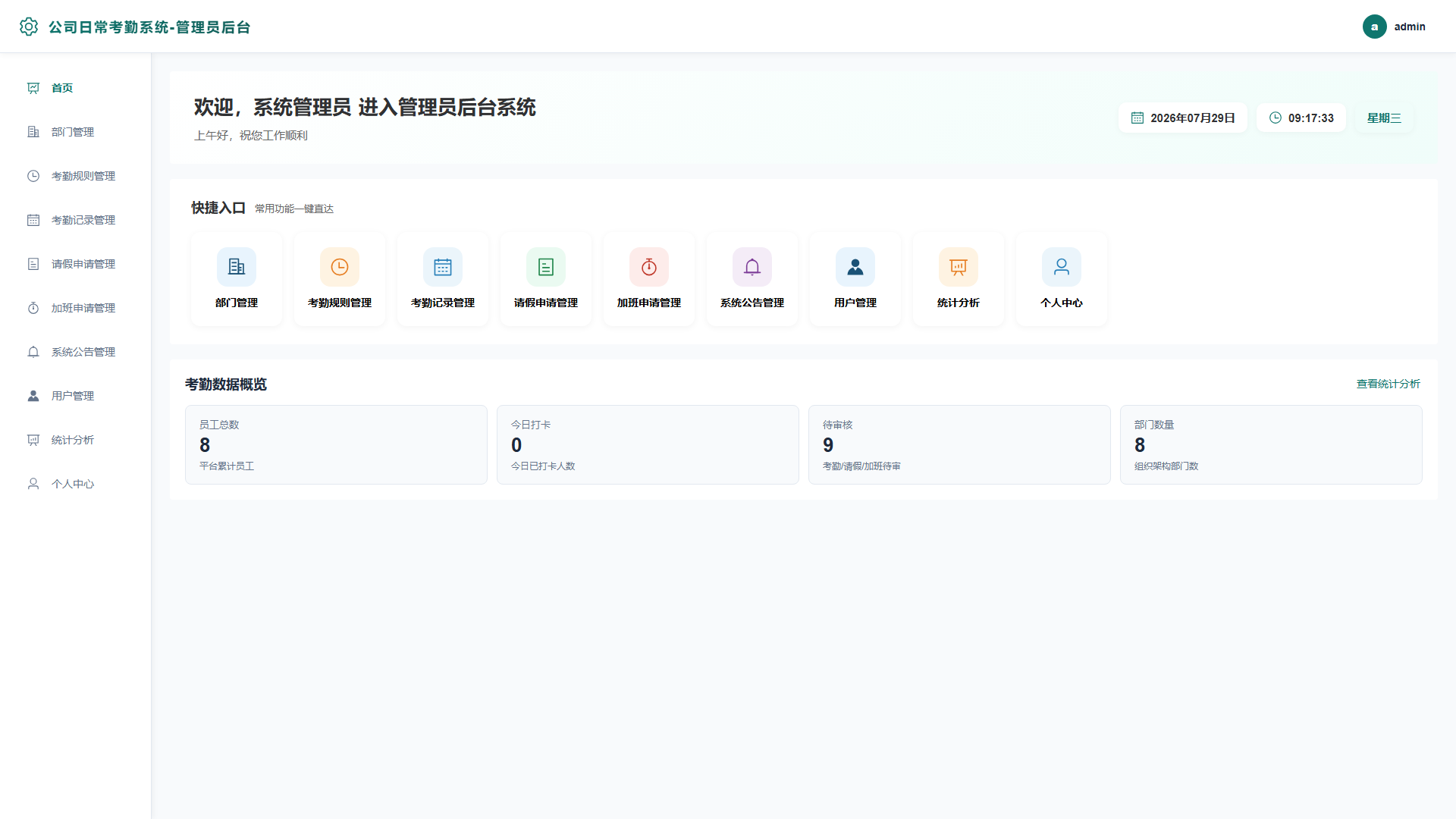Screen dimensions: 1456x819
Task: Click 加班申请管理 quick entry label
Action: (649, 303)
